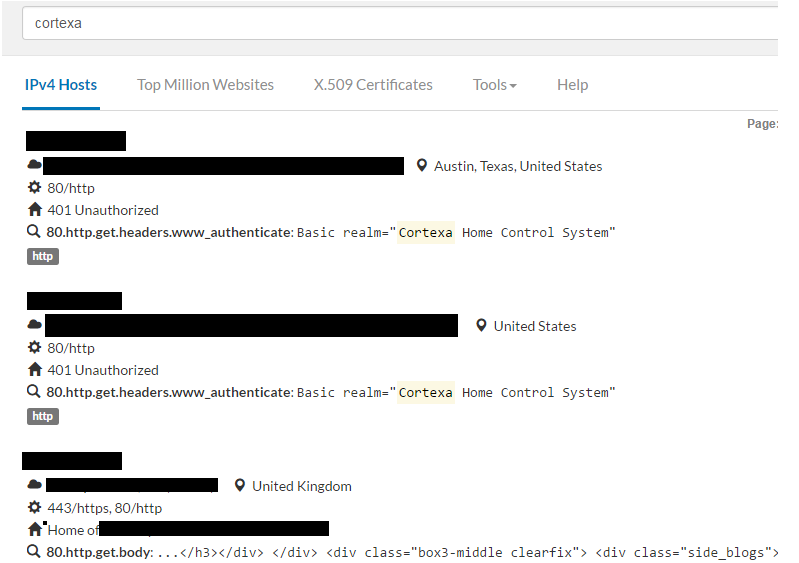799x563 pixels.
Task: Click location pin beside United Kingdom
Action: (239, 486)
